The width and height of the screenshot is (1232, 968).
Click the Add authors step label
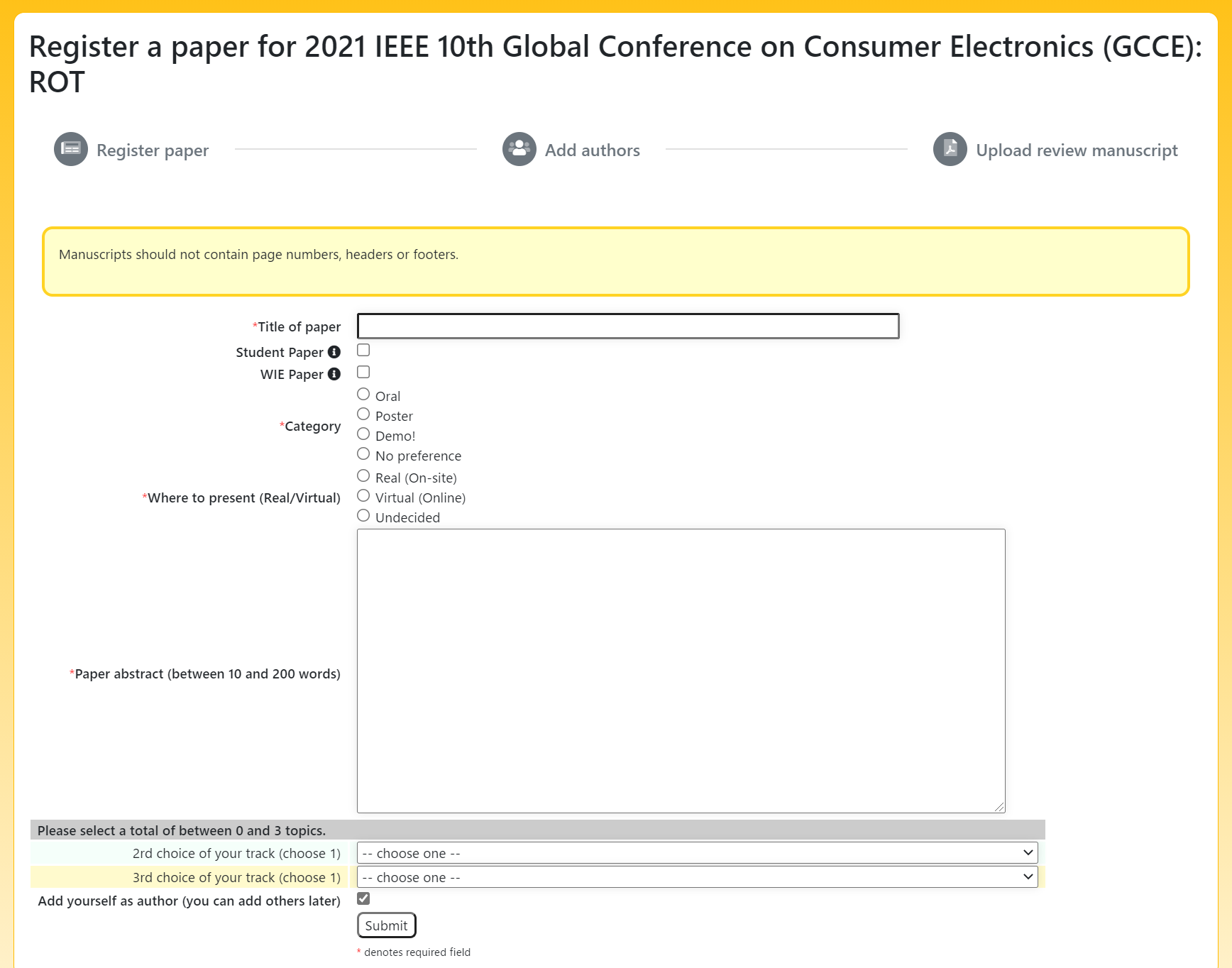[593, 150]
